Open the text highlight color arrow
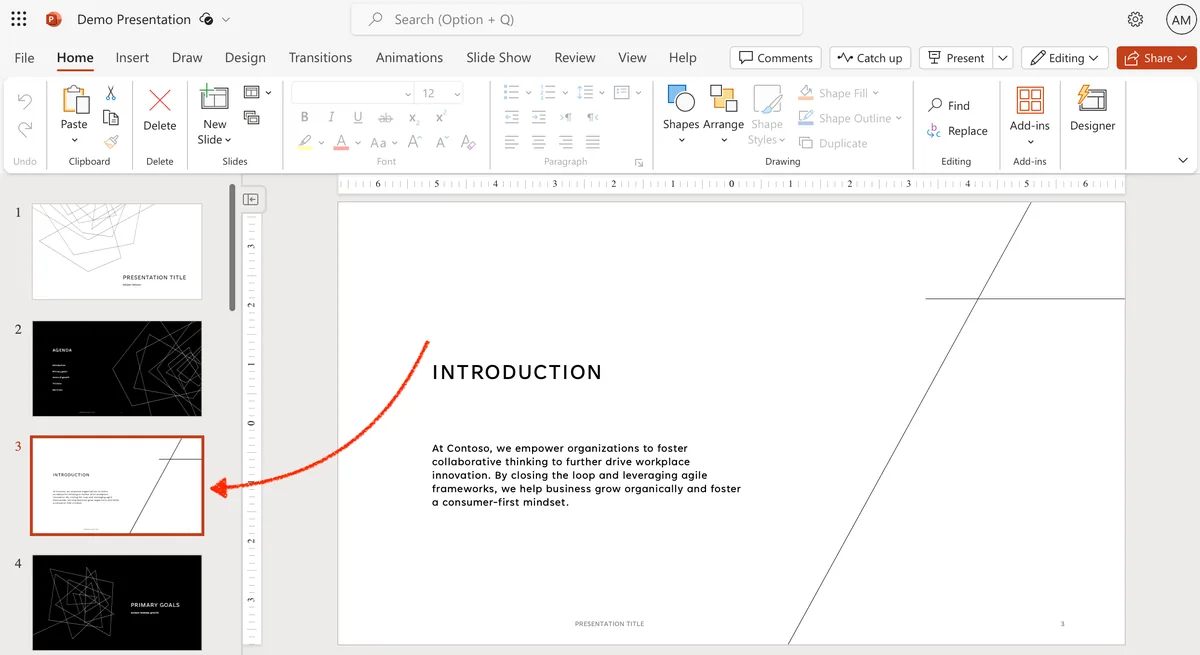 tap(321, 143)
